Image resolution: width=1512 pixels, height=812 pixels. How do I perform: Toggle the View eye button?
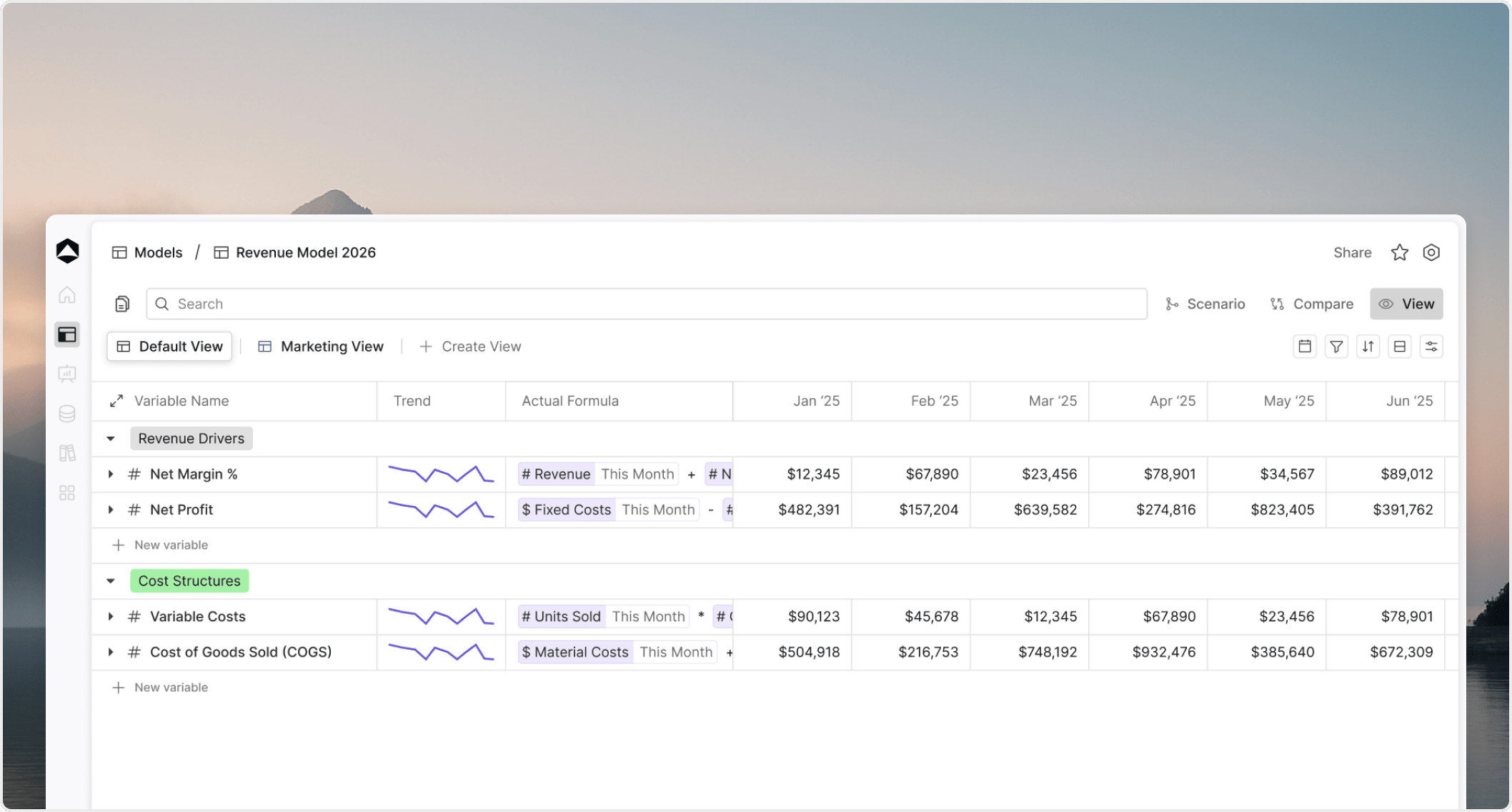click(x=1406, y=304)
